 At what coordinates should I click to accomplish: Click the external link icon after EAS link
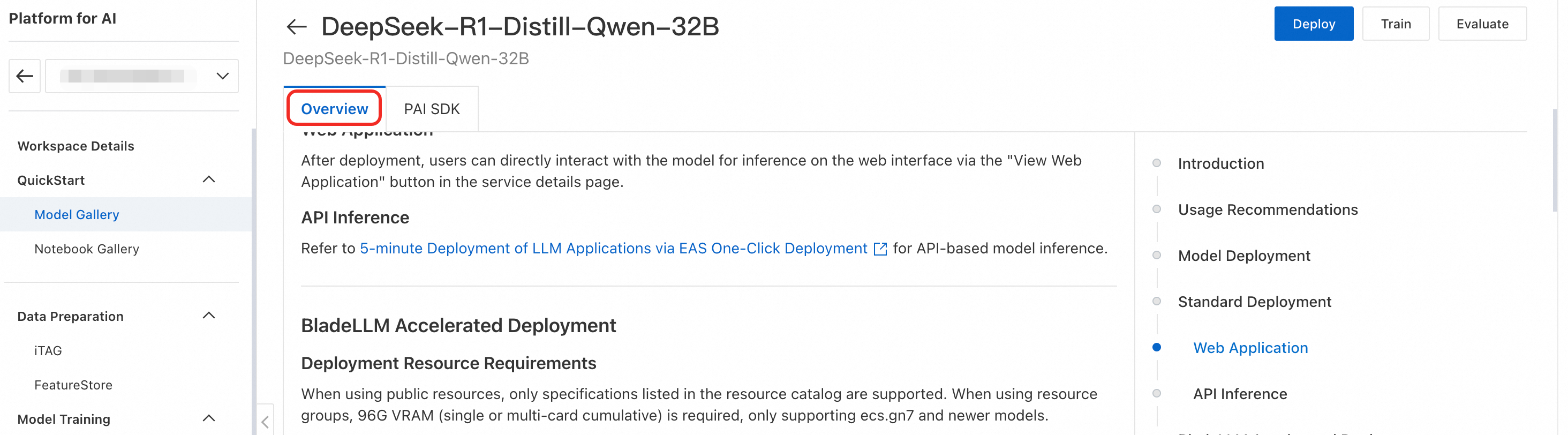[x=879, y=249]
